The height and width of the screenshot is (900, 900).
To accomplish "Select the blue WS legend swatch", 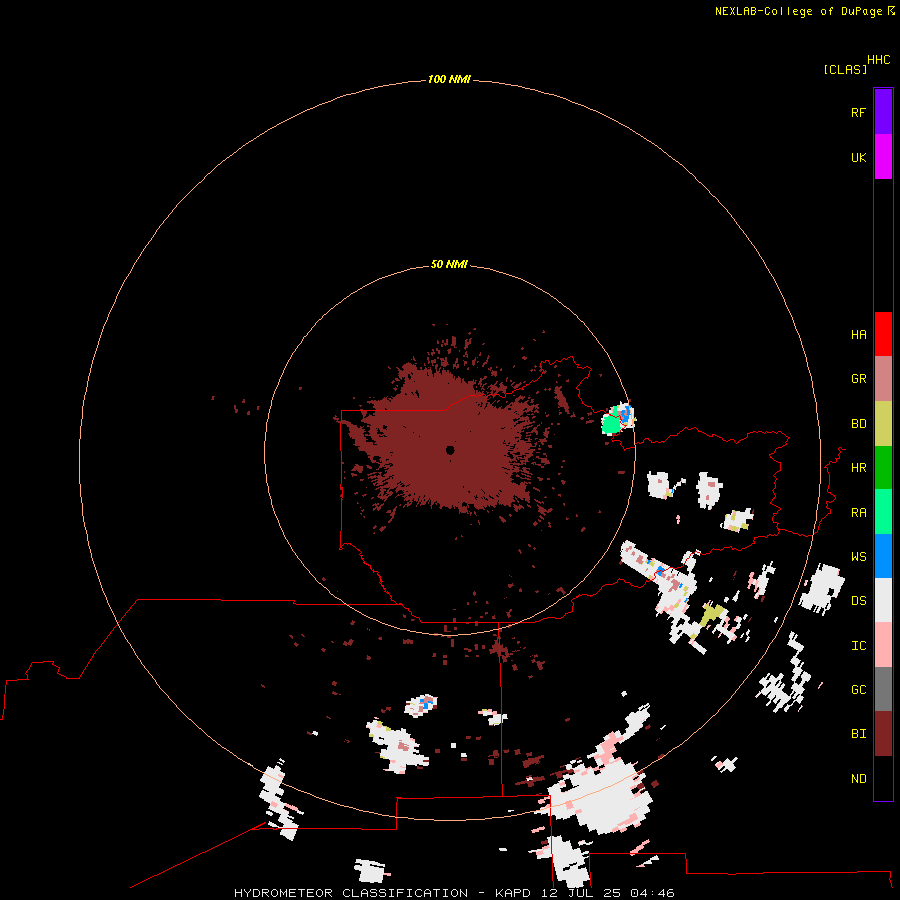I will [883, 556].
